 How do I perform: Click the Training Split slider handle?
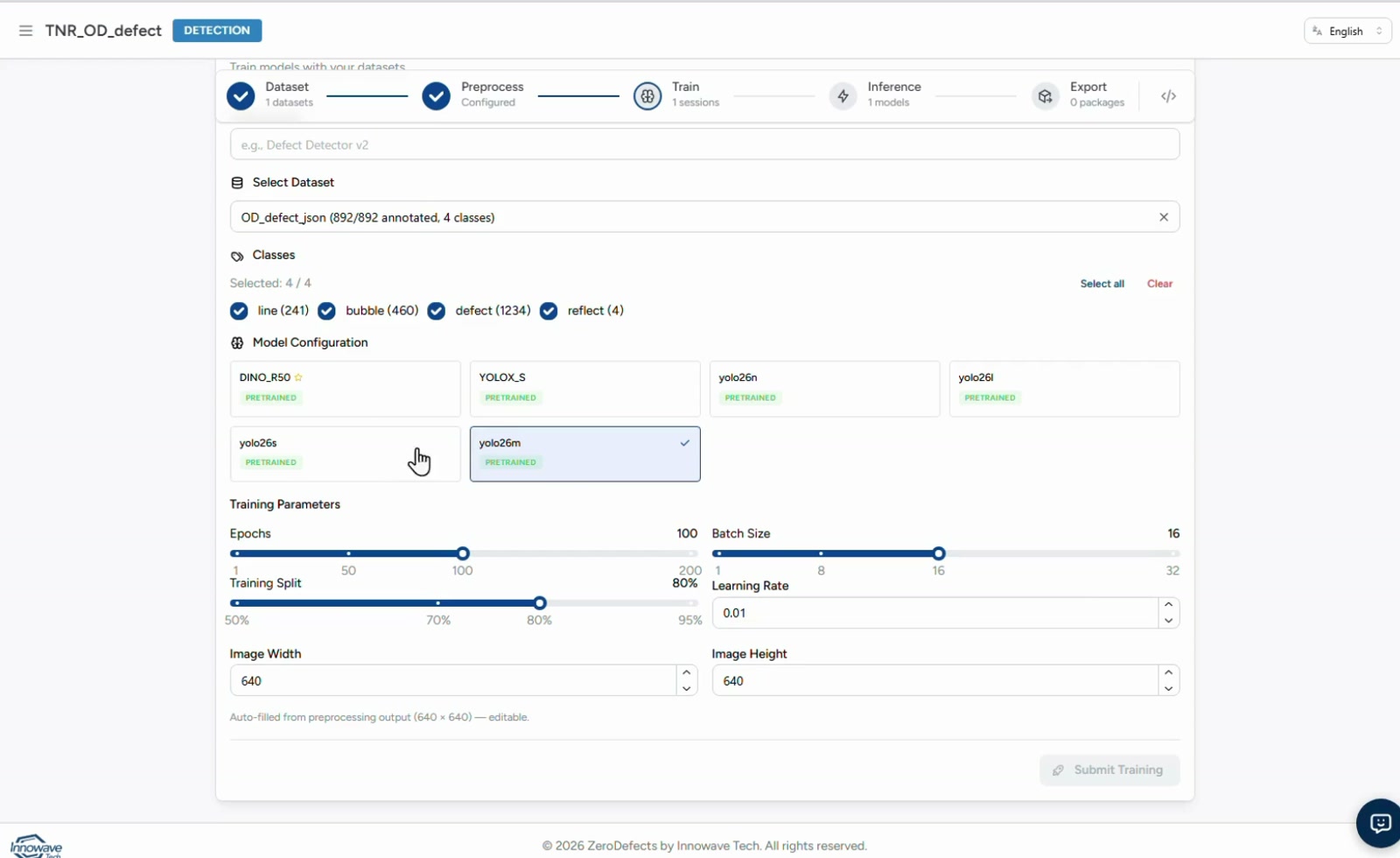[540, 603]
